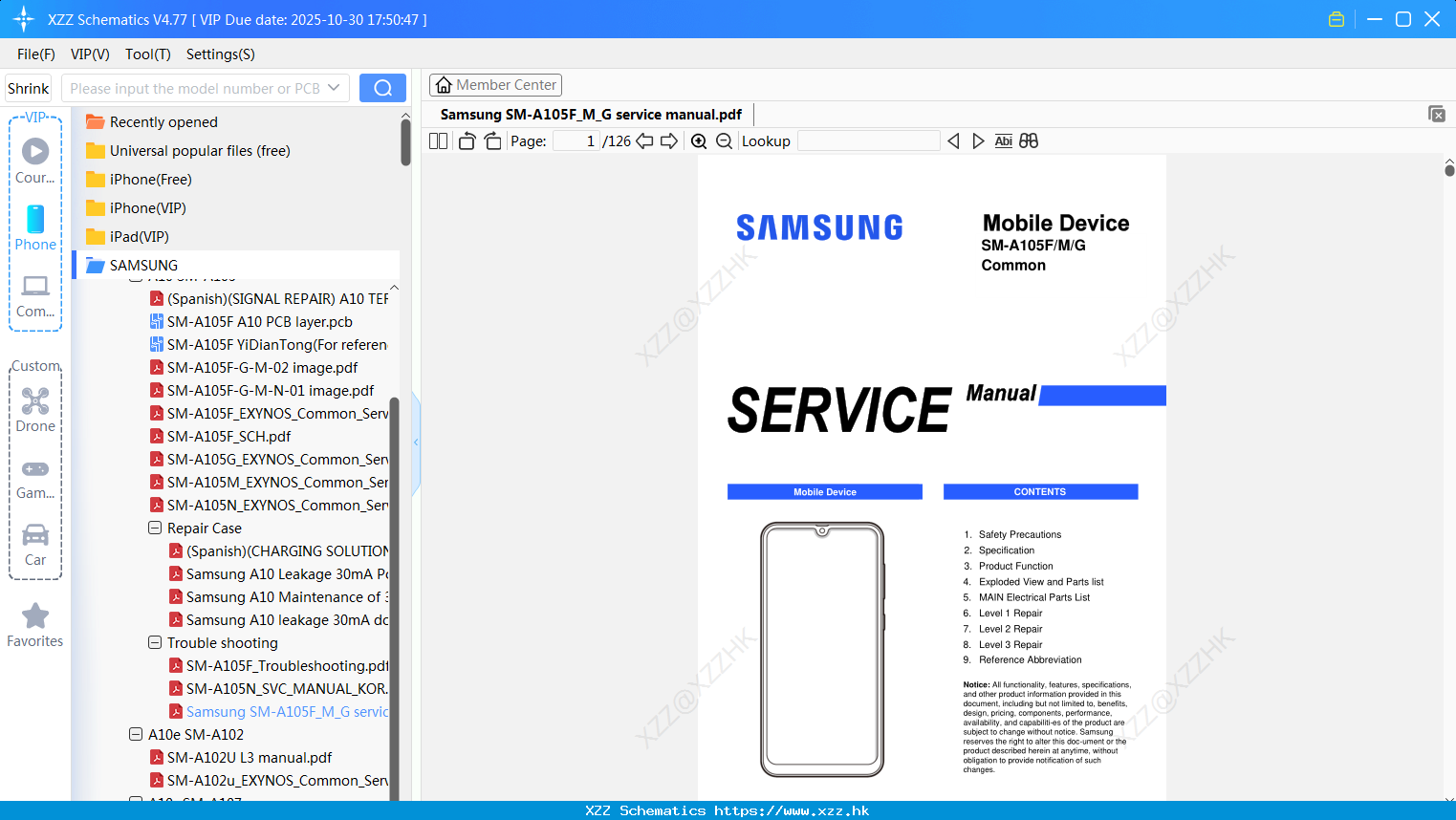Open SM-A105F YiDianTong file
This screenshot has width=1456, height=820.
click(x=277, y=344)
